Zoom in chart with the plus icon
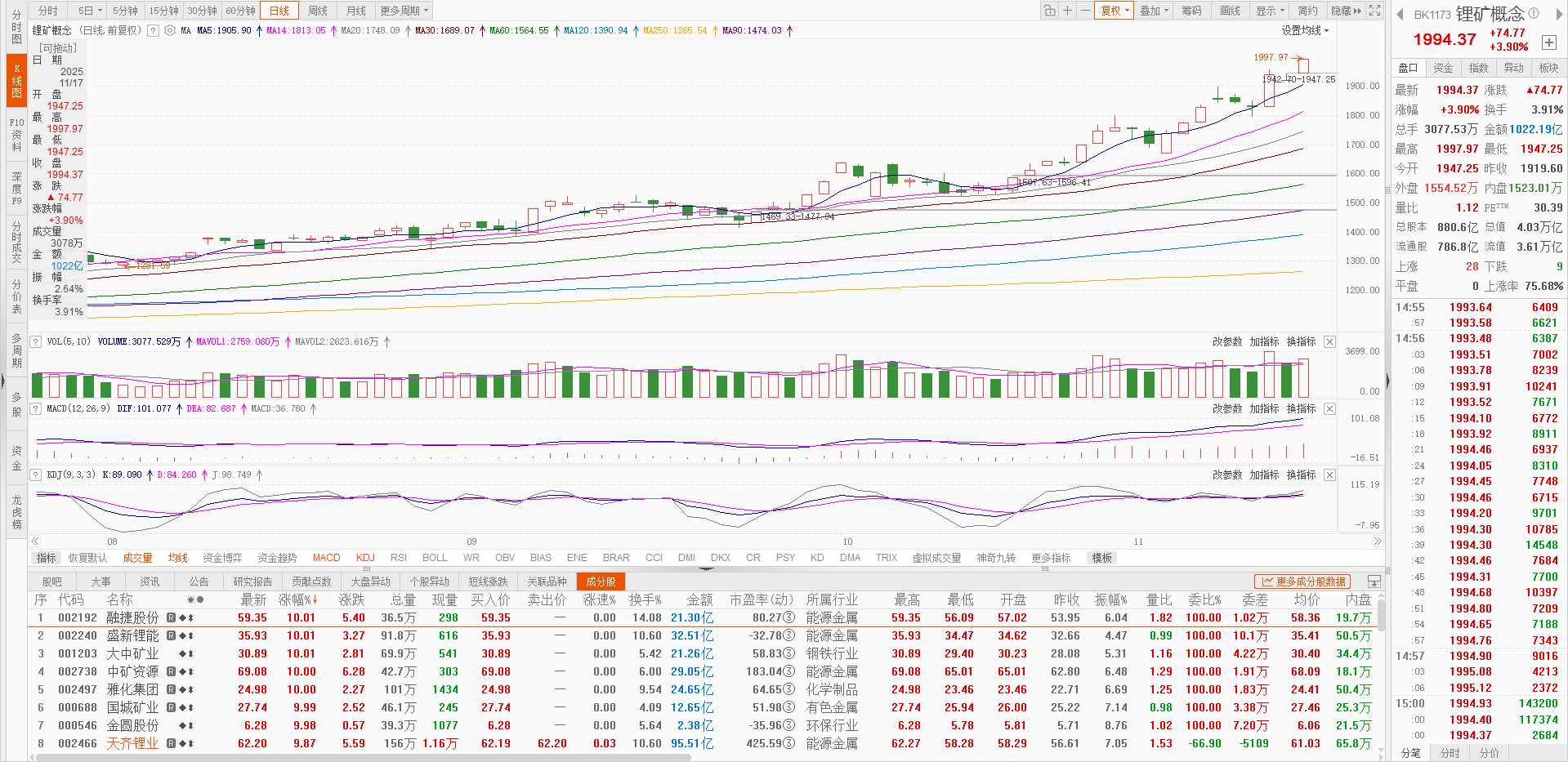Image resolution: width=1568 pixels, height=762 pixels. [1067, 11]
